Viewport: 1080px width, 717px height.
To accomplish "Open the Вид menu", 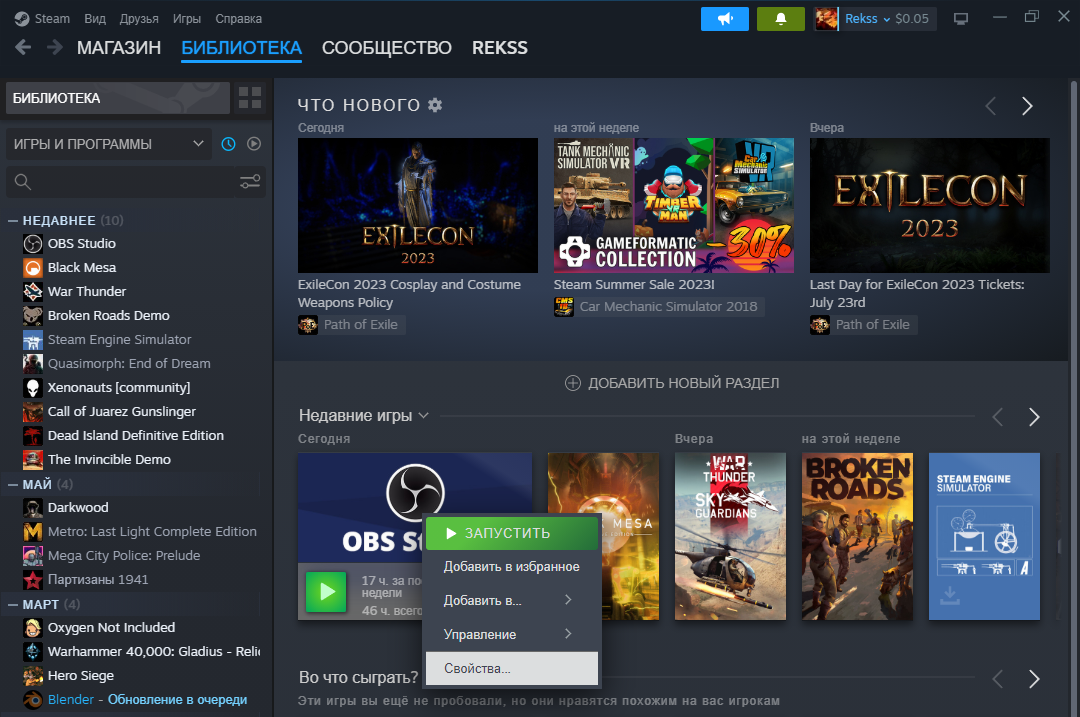I will pos(95,19).
